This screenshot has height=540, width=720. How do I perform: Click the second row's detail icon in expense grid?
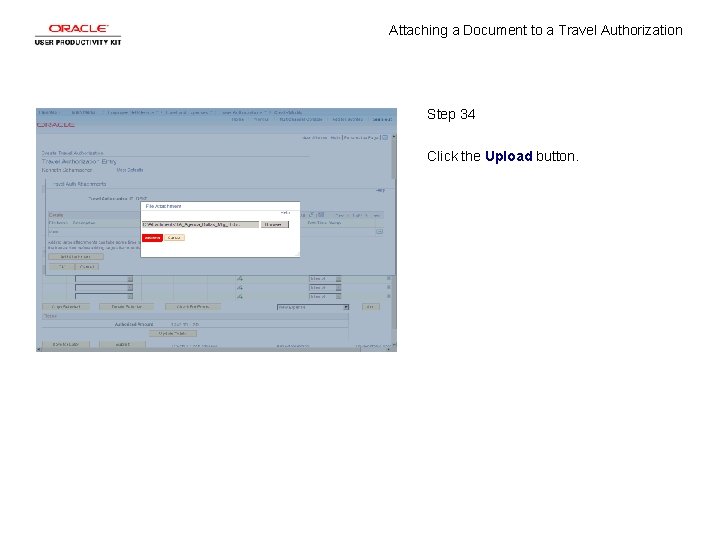240,288
